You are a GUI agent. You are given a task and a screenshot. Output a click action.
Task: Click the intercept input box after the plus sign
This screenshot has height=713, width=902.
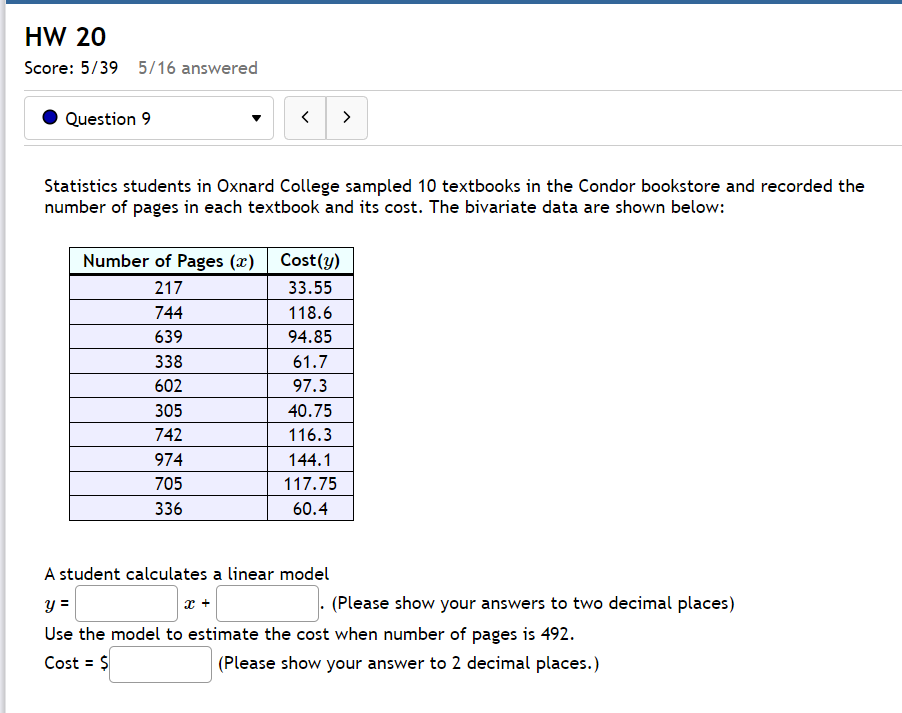click(267, 603)
